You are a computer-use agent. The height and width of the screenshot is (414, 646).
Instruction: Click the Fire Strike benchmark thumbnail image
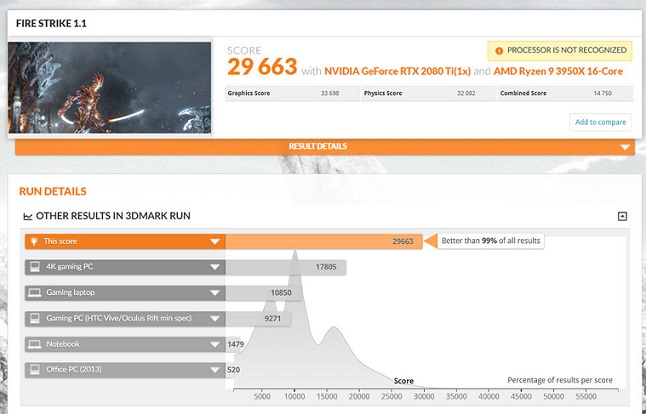click(x=110, y=87)
